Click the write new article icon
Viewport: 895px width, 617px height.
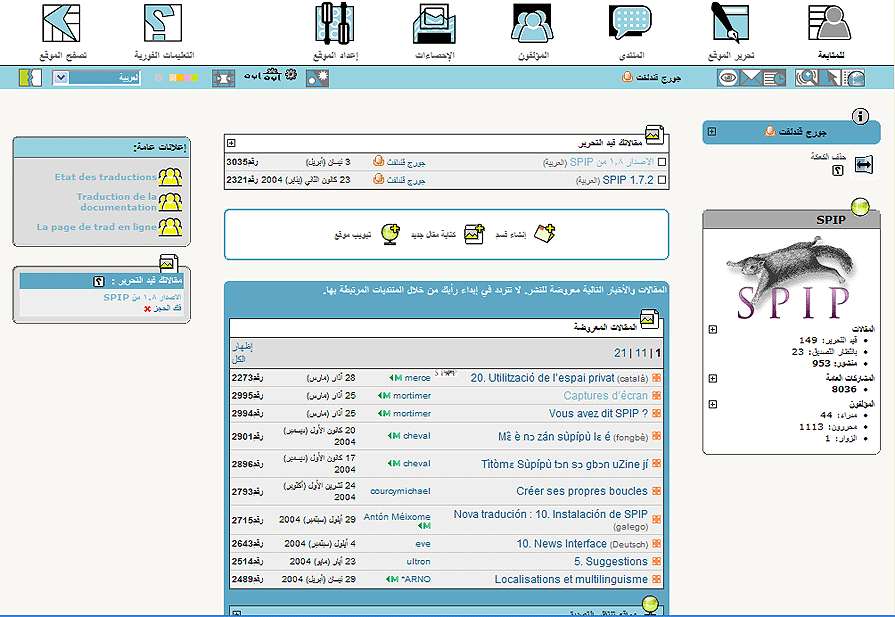[x=474, y=234]
